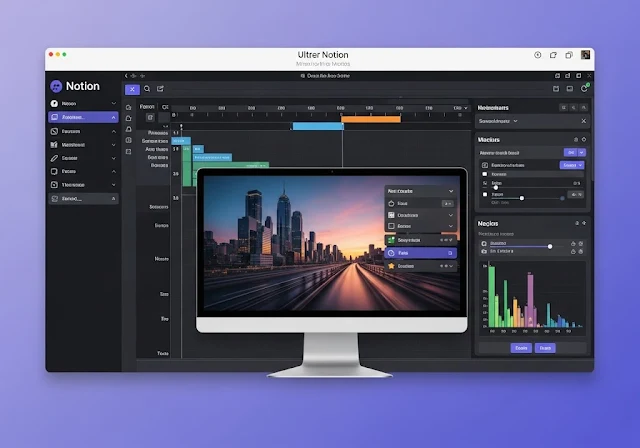The width and height of the screenshot is (640, 448).
Task: Click the speech bubble icon in the left sidebar
Action: tap(54, 171)
